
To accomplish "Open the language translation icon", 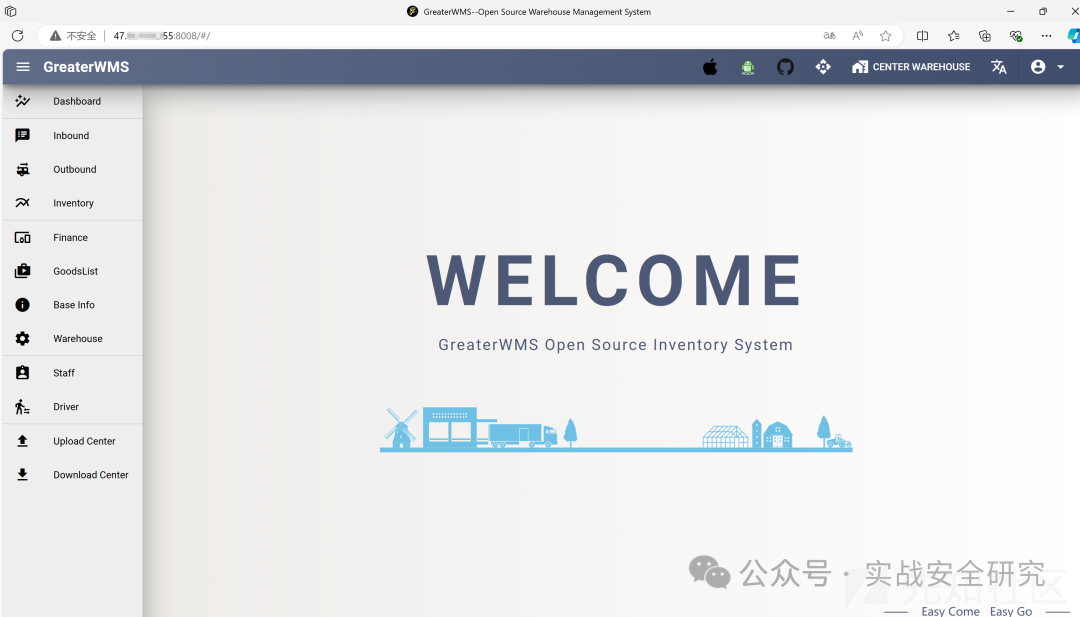I will click(999, 67).
